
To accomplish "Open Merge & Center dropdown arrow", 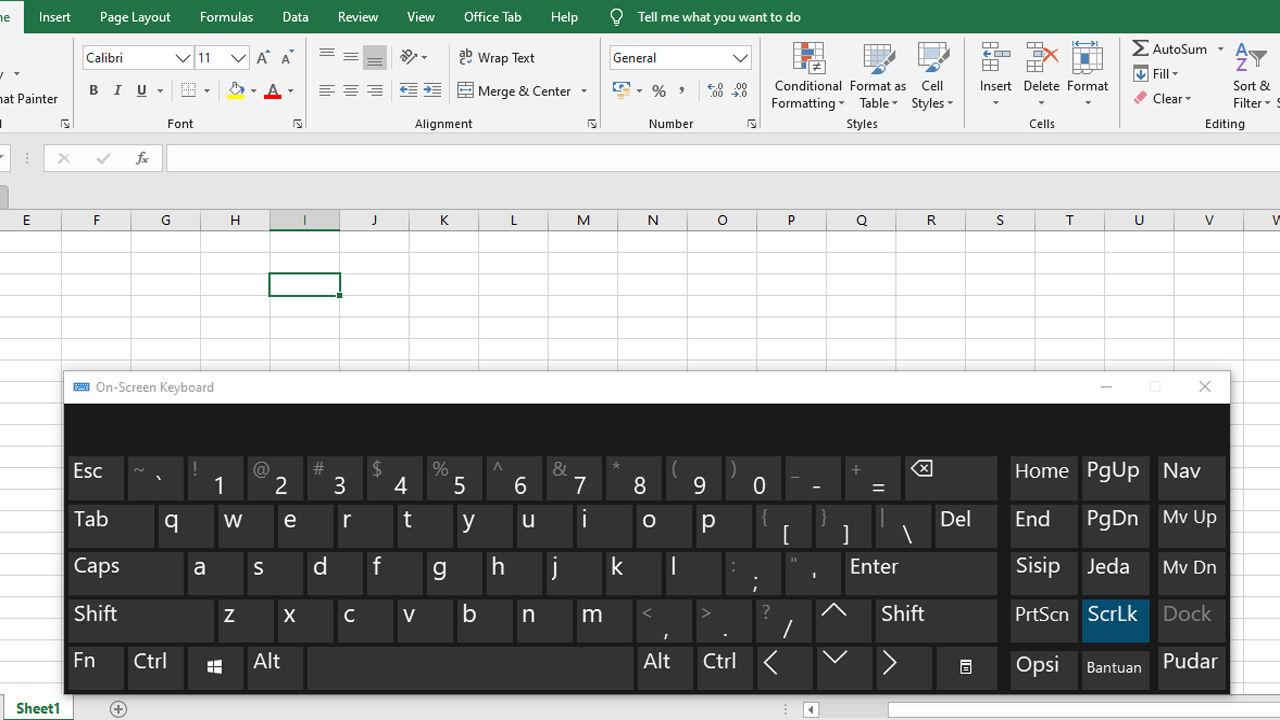I will (585, 91).
